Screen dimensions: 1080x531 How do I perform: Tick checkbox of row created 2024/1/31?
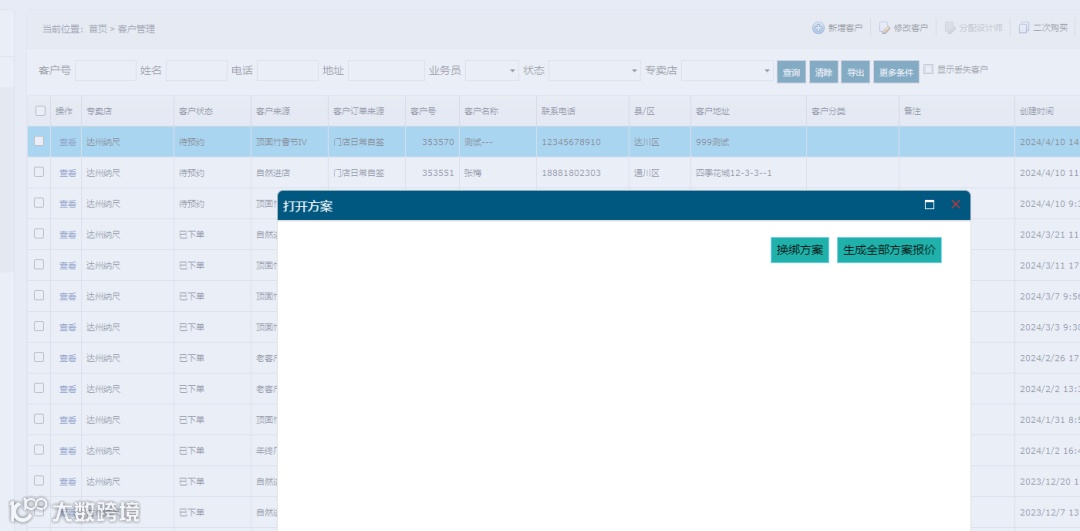[x=39, y=419]
